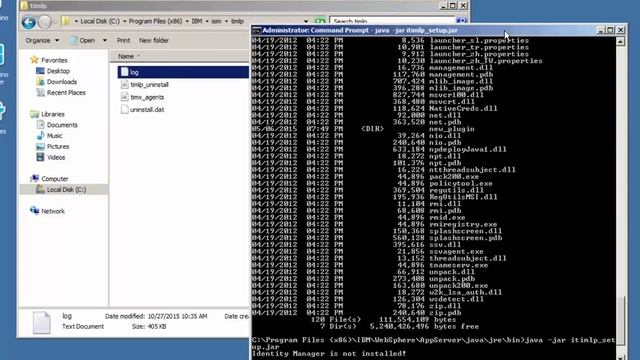Expand breadcrumb arrow after Program Files (x86)
Viewport: 640px width, 360px height.
pos(187,21)
